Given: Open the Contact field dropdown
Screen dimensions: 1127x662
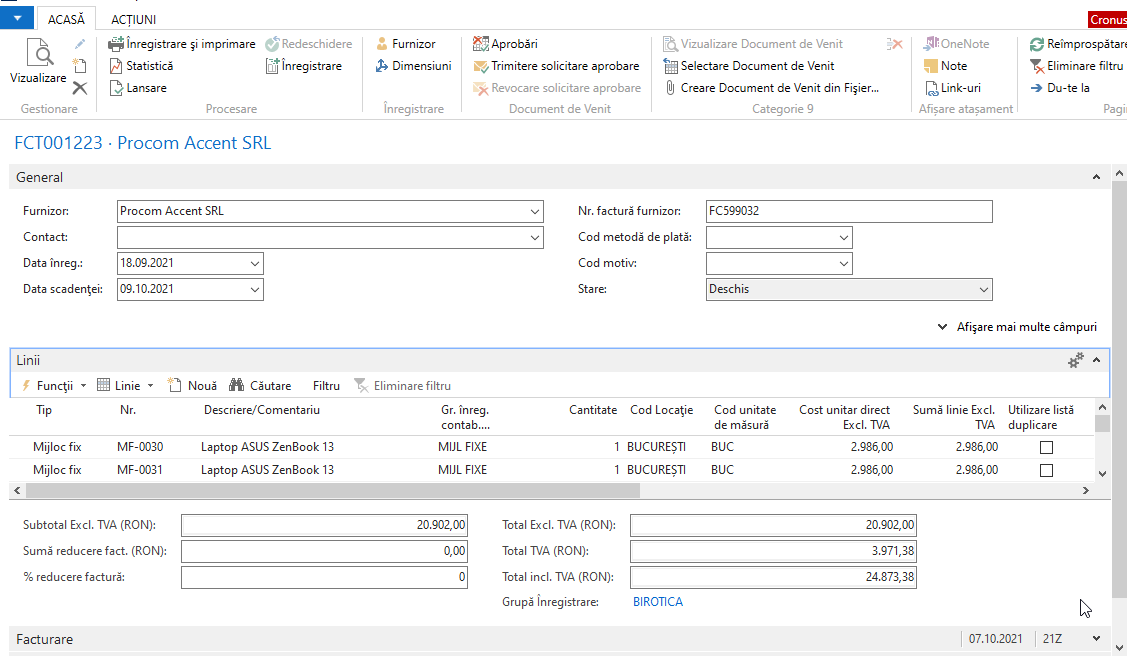Looking at the screenshot, I should [x=535, y=237].
